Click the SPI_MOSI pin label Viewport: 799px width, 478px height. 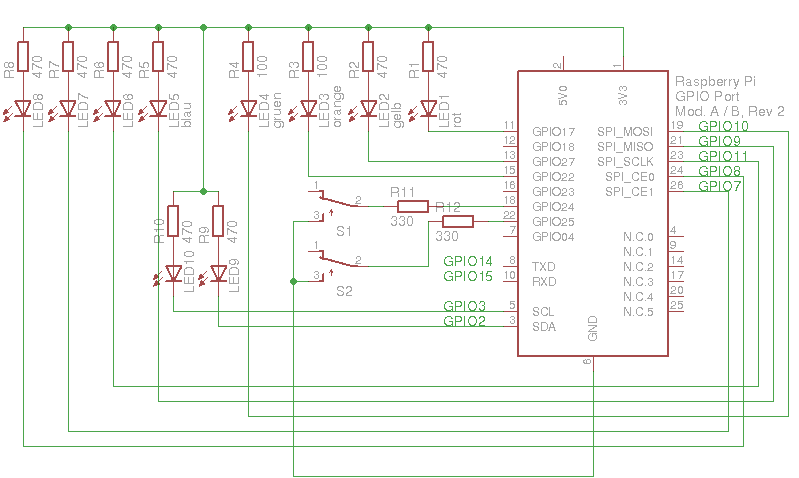625,131
